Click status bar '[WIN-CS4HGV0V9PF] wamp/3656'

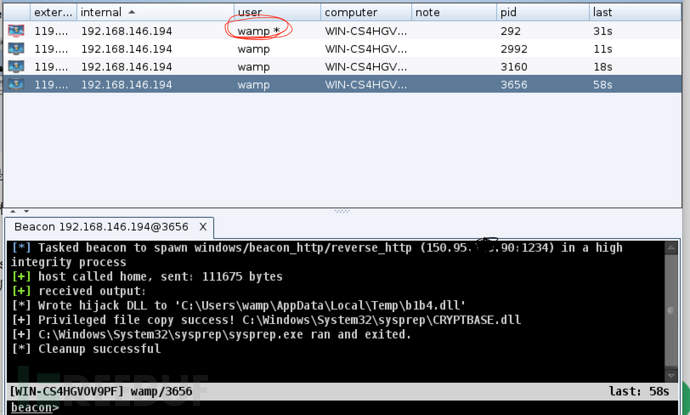[x=101, y=391]
